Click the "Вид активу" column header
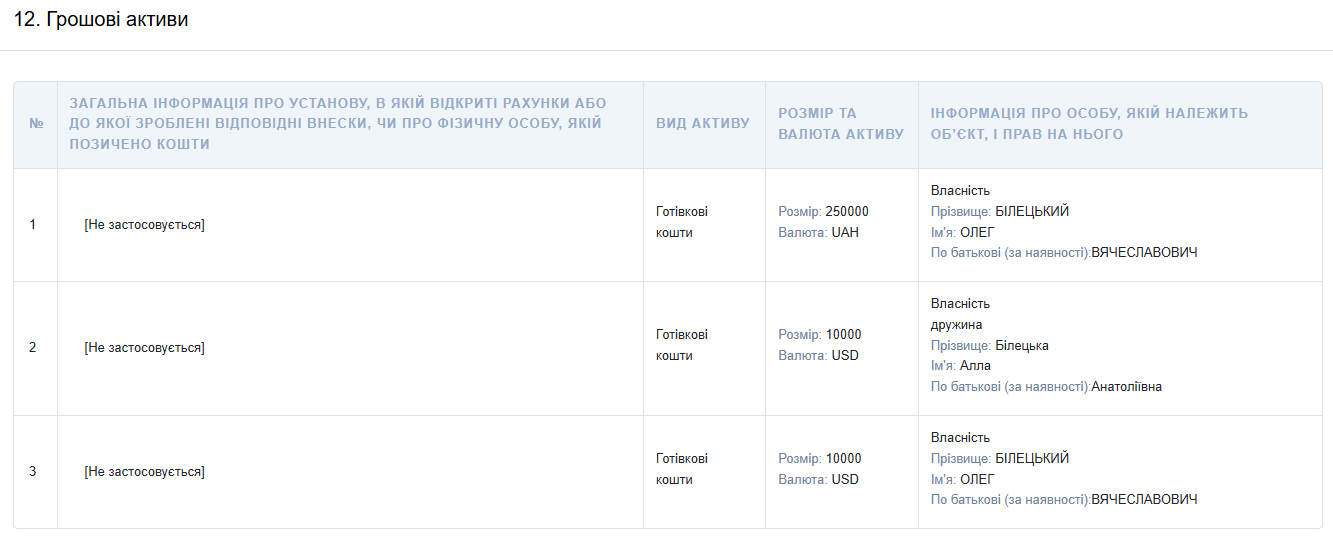 pyautogui.click(x=702, y=124)
